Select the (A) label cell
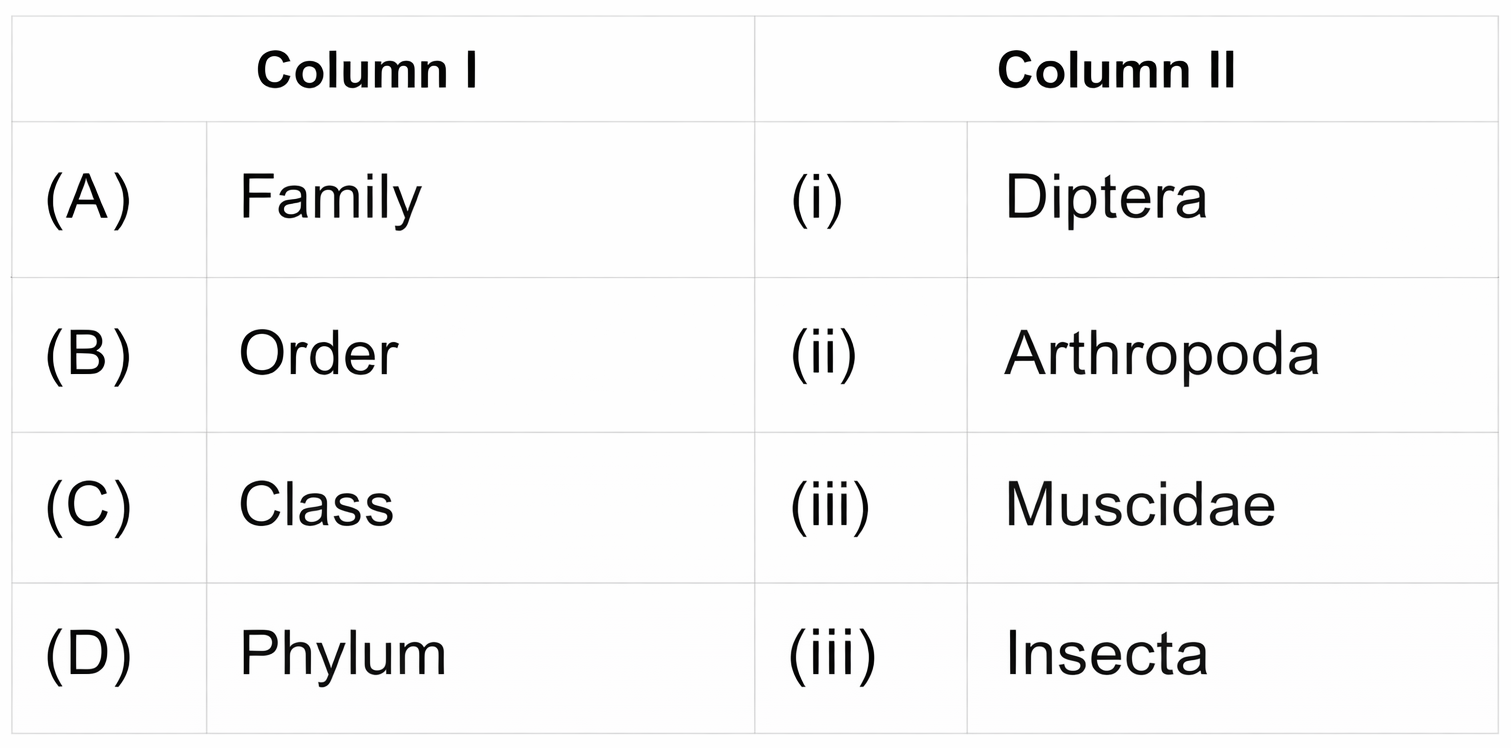1511x748 pixels. point(88,198)
